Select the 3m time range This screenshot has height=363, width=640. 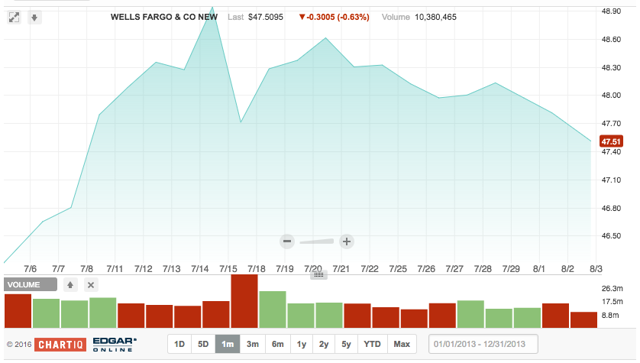click(x=253, y=344)
